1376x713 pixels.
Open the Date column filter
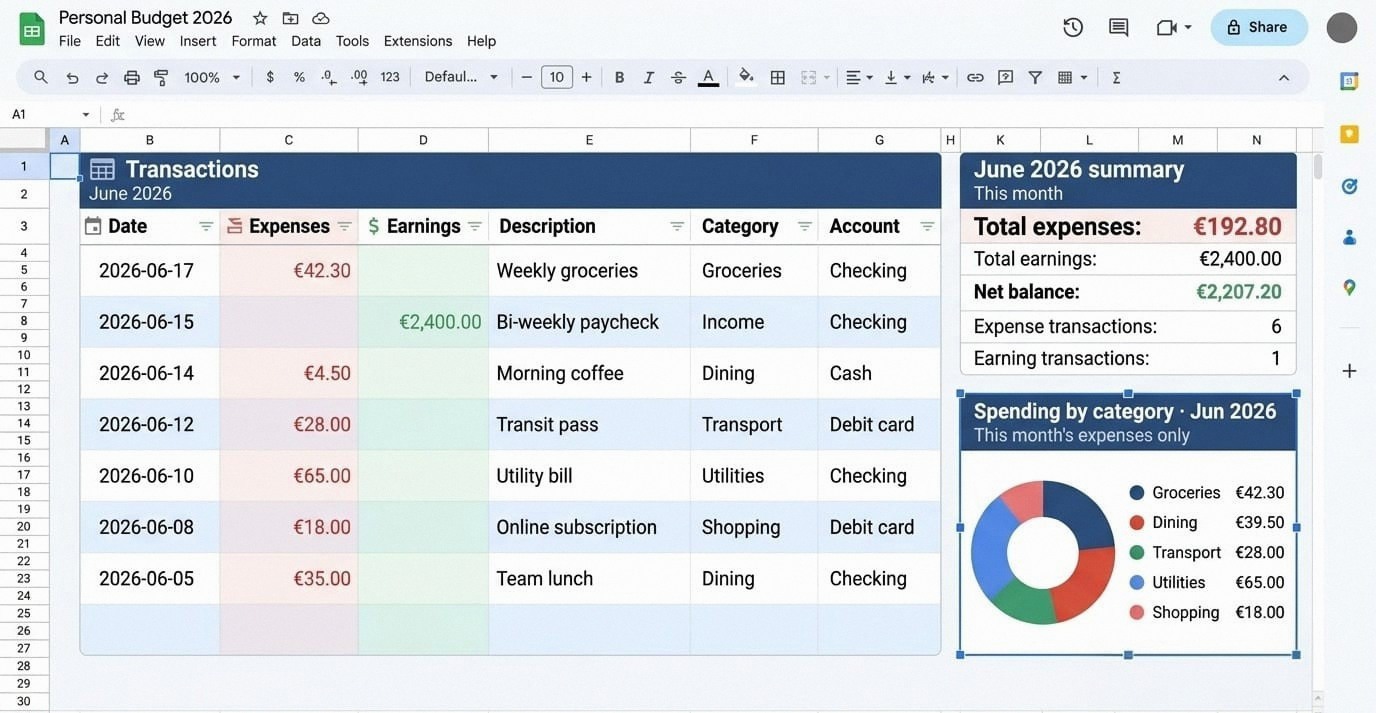206,227
